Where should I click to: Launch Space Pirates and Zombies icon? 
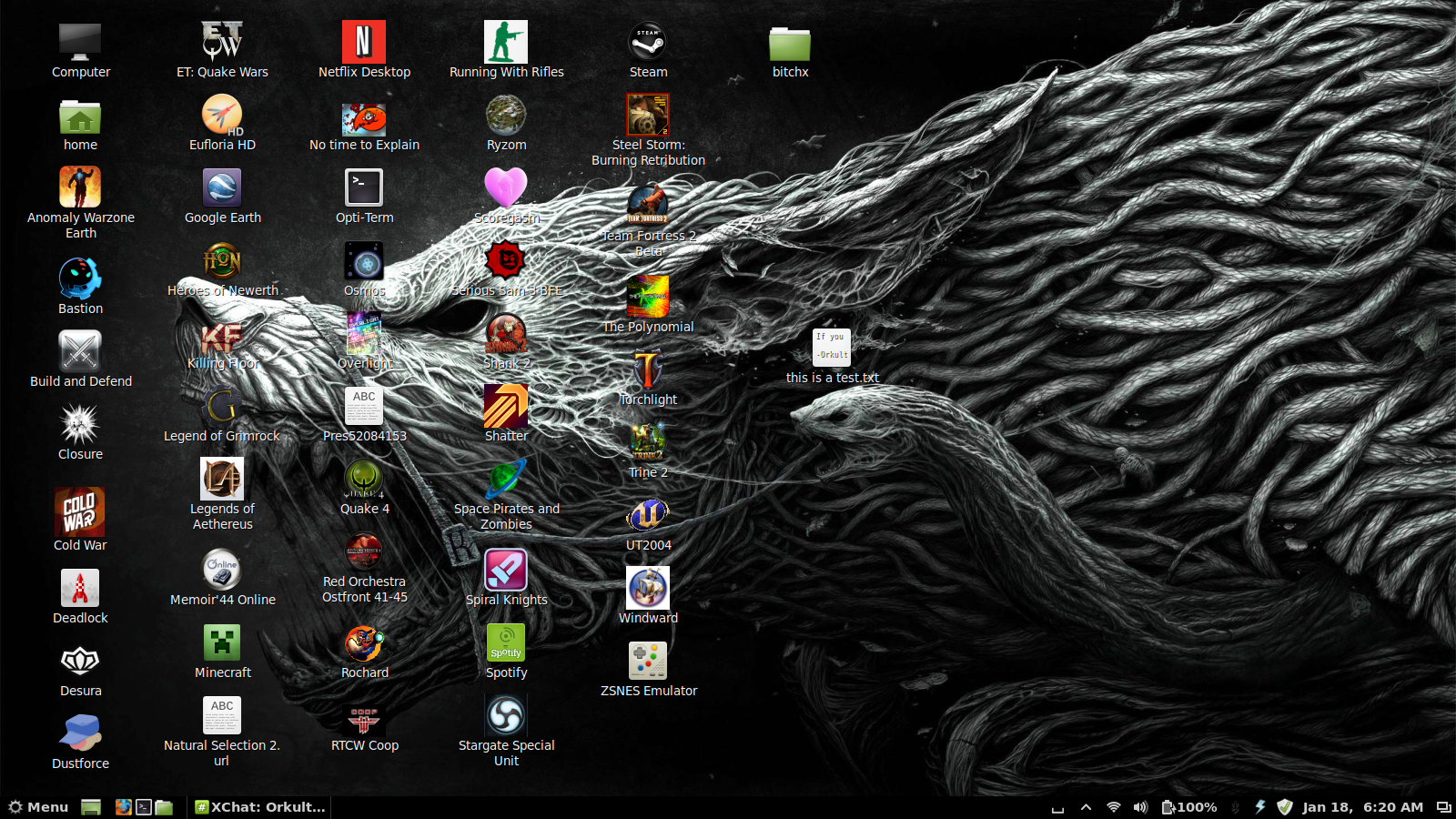click(506, 479)
